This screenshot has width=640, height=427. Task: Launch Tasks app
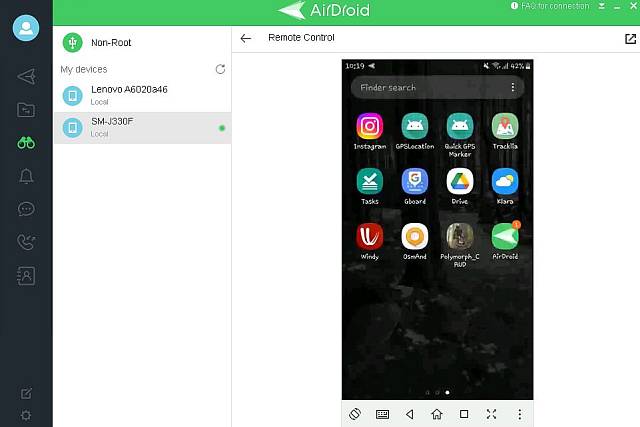click(370, 181)
